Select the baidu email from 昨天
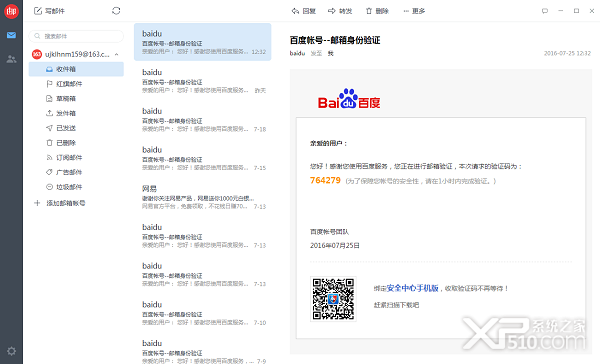The image size is (600, 364). [202, 81]
